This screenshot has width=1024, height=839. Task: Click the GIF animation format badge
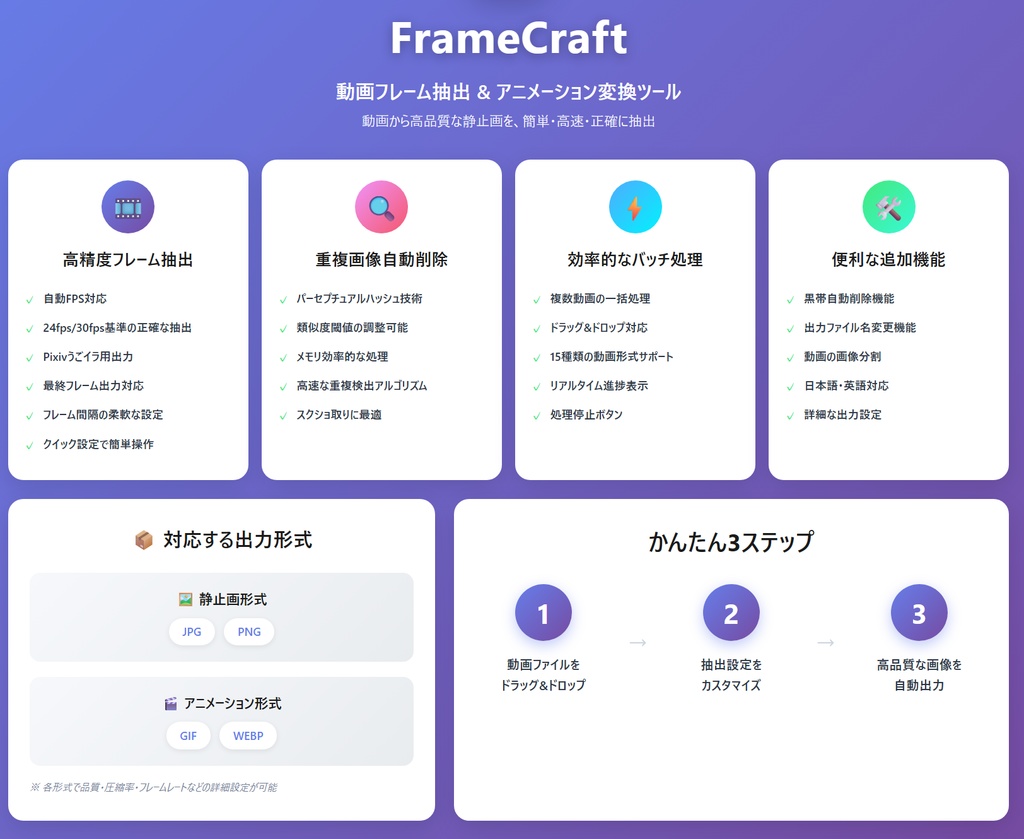pyautogui.click(x=187, y=736)
